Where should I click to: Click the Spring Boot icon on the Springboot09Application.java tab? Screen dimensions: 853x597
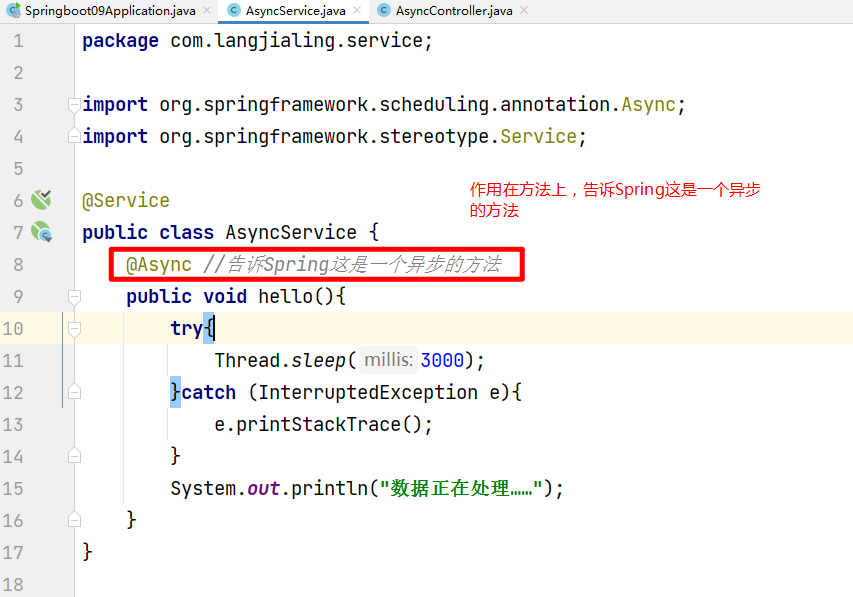point(14,10)
